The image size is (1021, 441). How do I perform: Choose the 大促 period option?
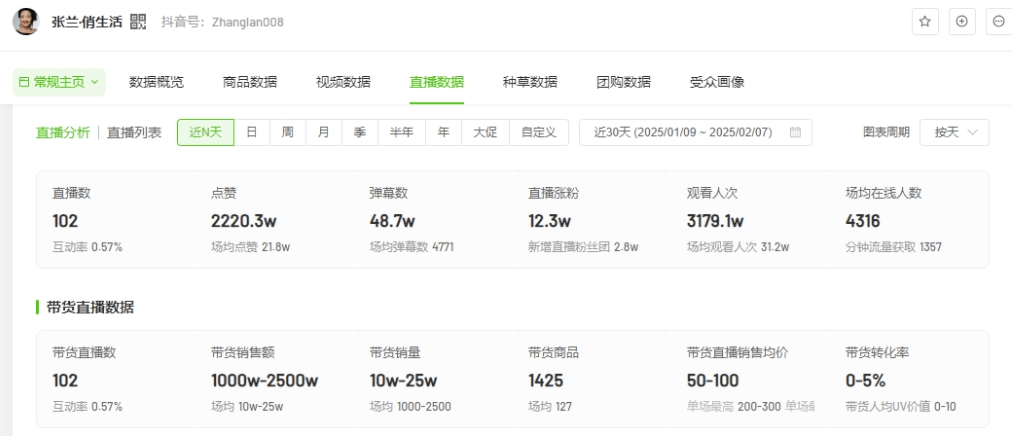(x=485, y=132)
